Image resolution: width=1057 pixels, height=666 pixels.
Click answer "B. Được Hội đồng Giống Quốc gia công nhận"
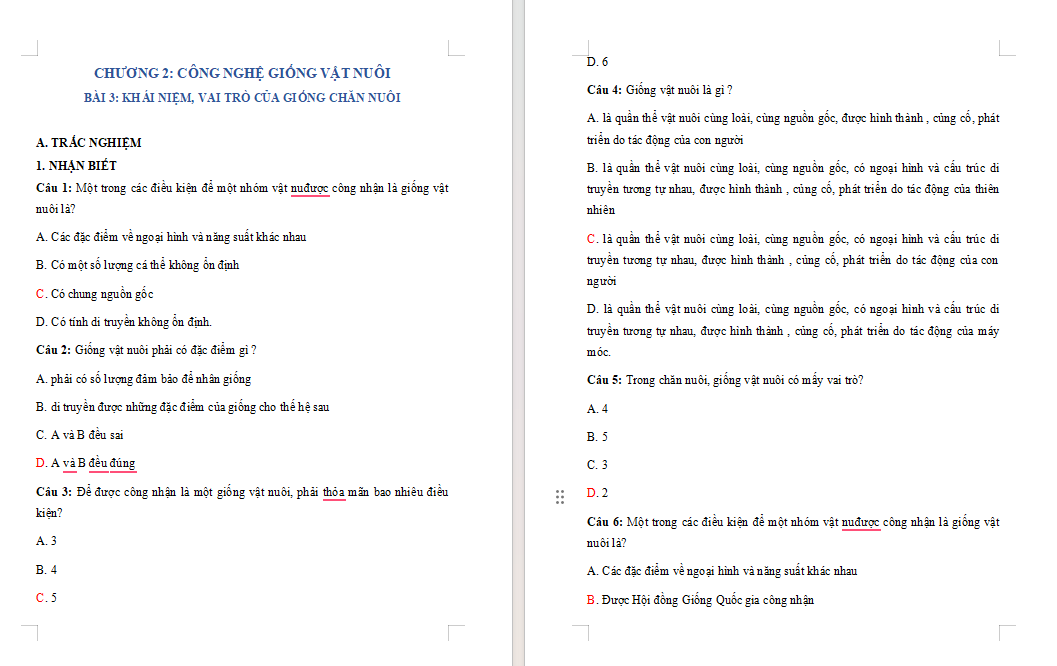(x=700, y=600)
